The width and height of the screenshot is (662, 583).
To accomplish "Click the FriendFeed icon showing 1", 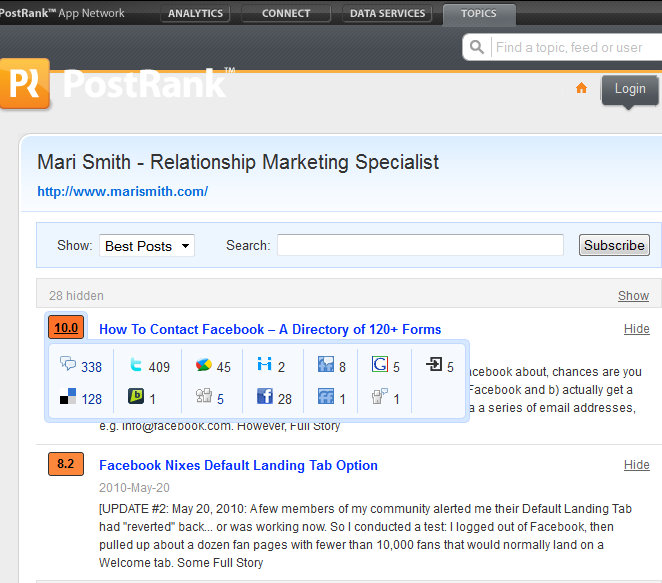I will click(x=326, y=396).
